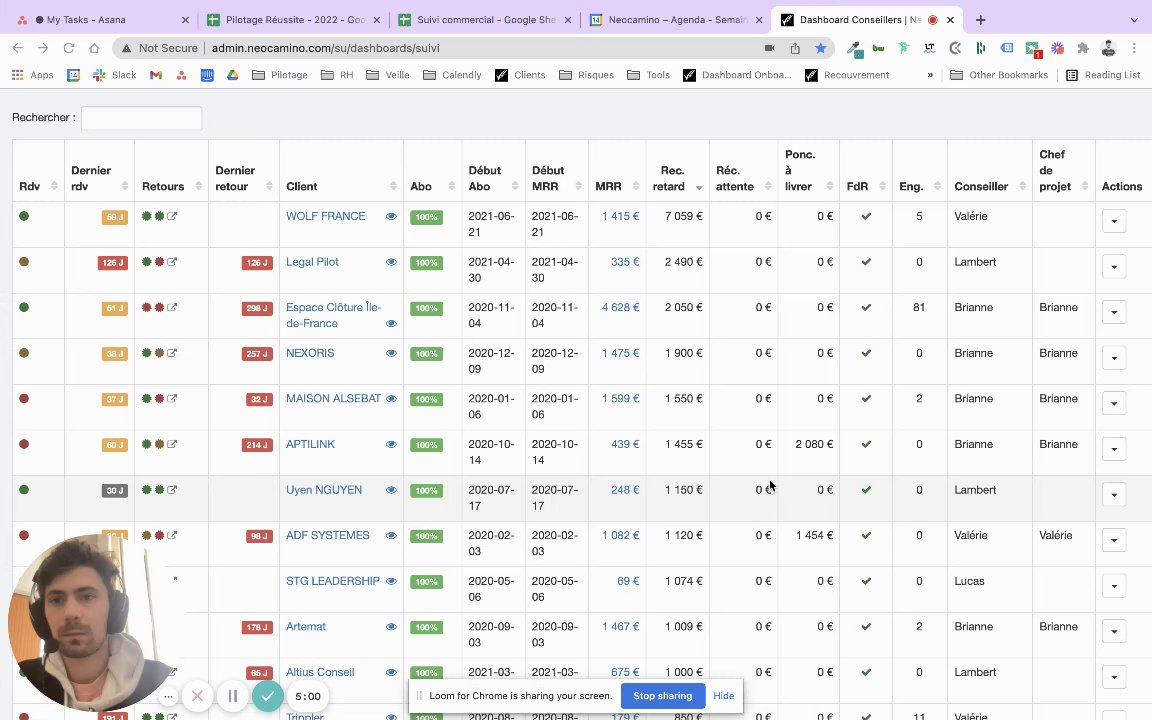
Task: Open the Google Drive bookmark icon
Action: pyautogui.click(x=233, y=75)
